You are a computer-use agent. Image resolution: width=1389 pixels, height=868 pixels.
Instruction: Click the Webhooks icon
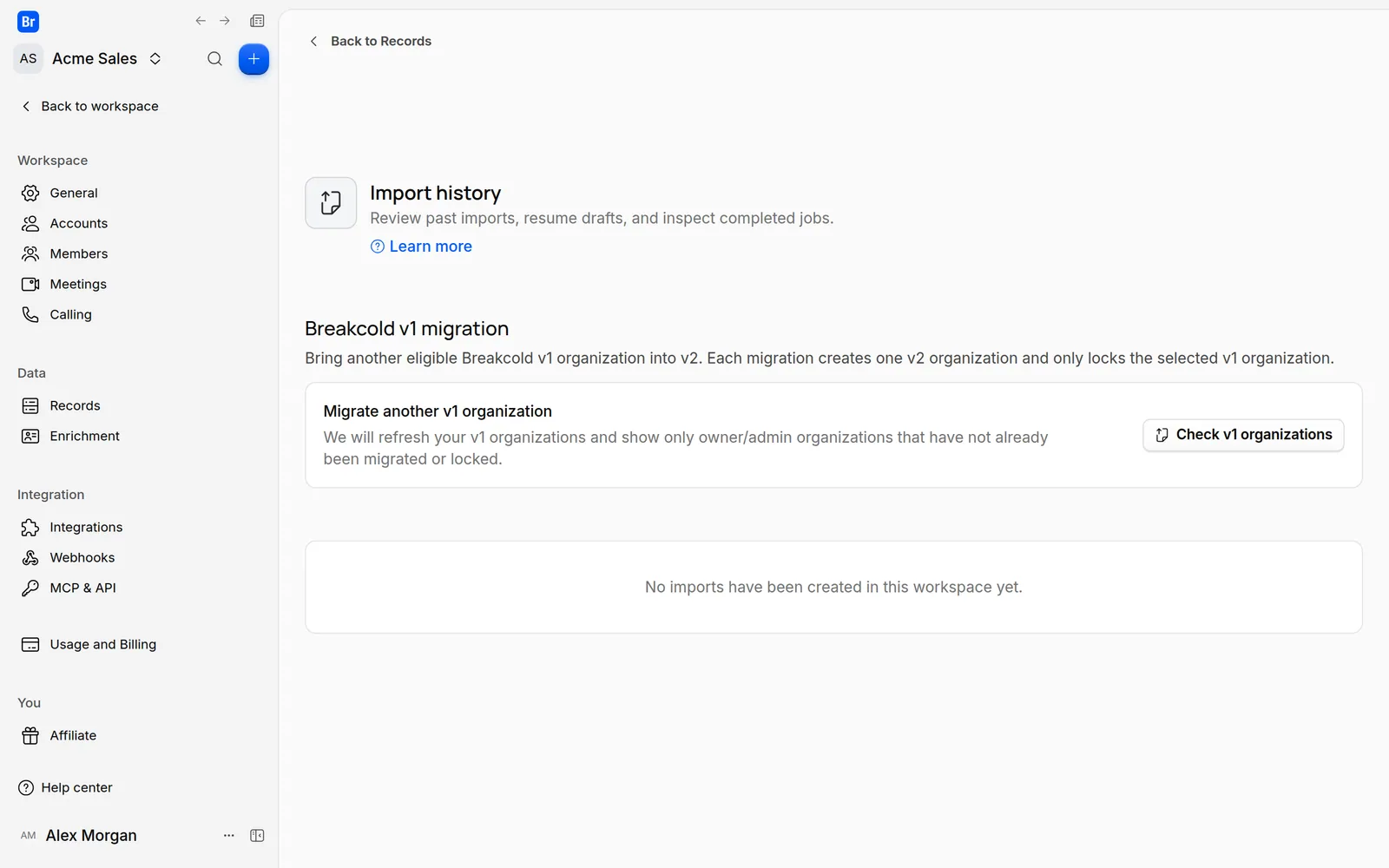click(30, 557)
